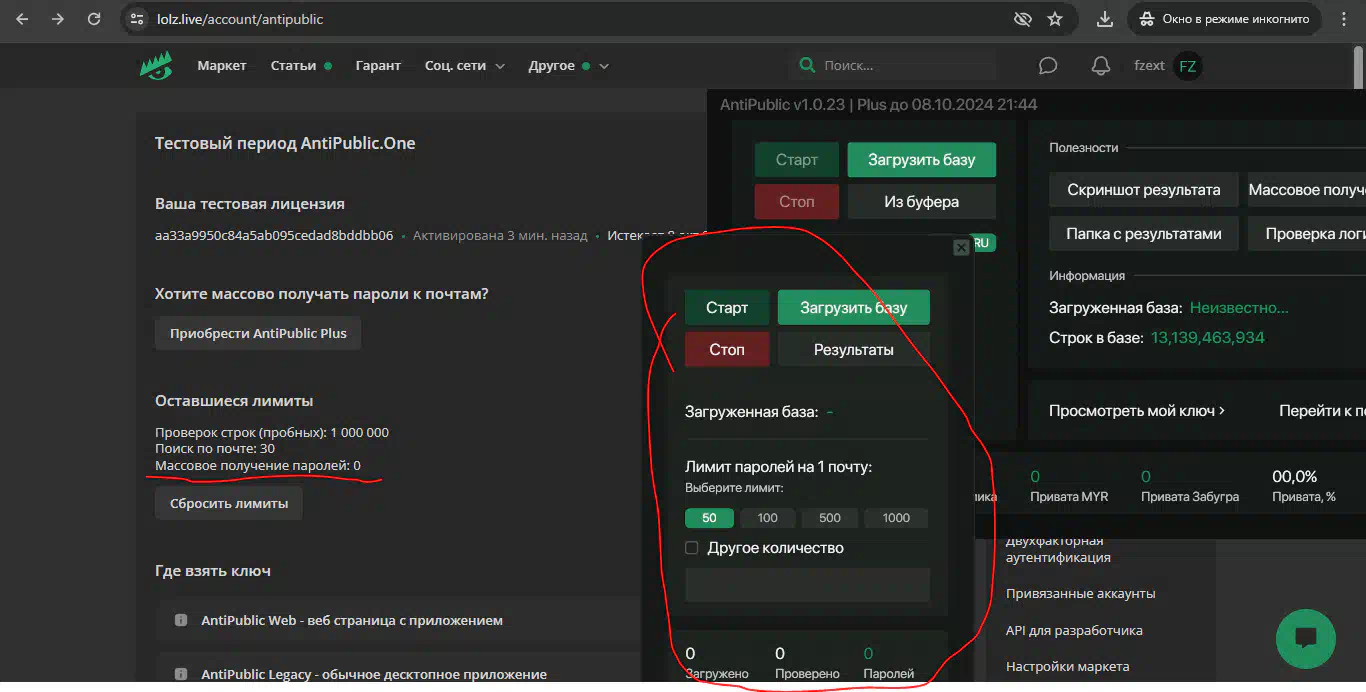Click Стоп in the circled popup
Image resolution: width=1366 pixels, height=692 pixels.
(727, 349)
